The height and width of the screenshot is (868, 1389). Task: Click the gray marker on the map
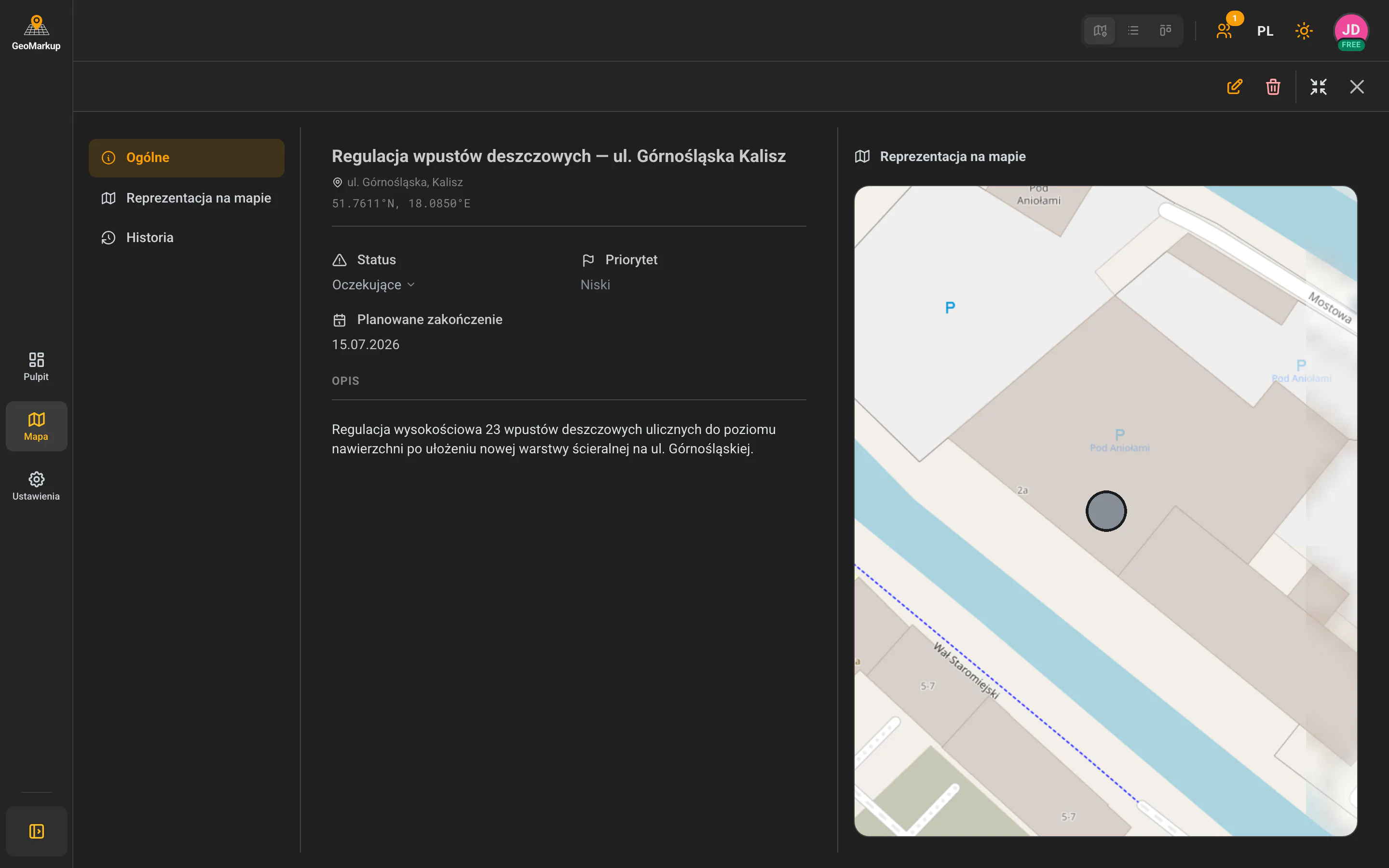[x=1106, y=511]
